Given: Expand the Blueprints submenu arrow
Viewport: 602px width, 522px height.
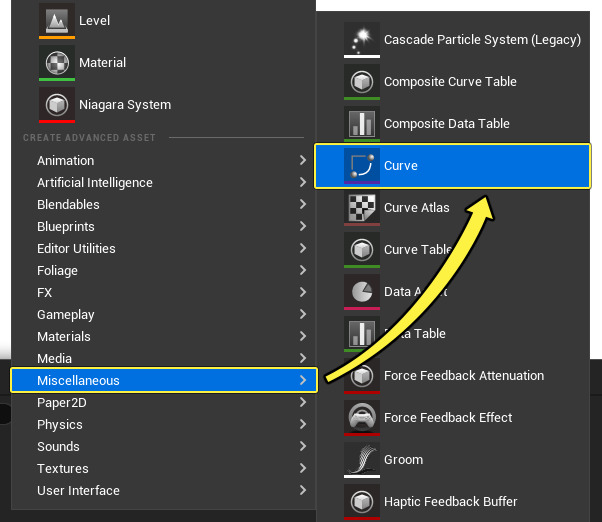Looking at the screenshot, I should [303, 226].
